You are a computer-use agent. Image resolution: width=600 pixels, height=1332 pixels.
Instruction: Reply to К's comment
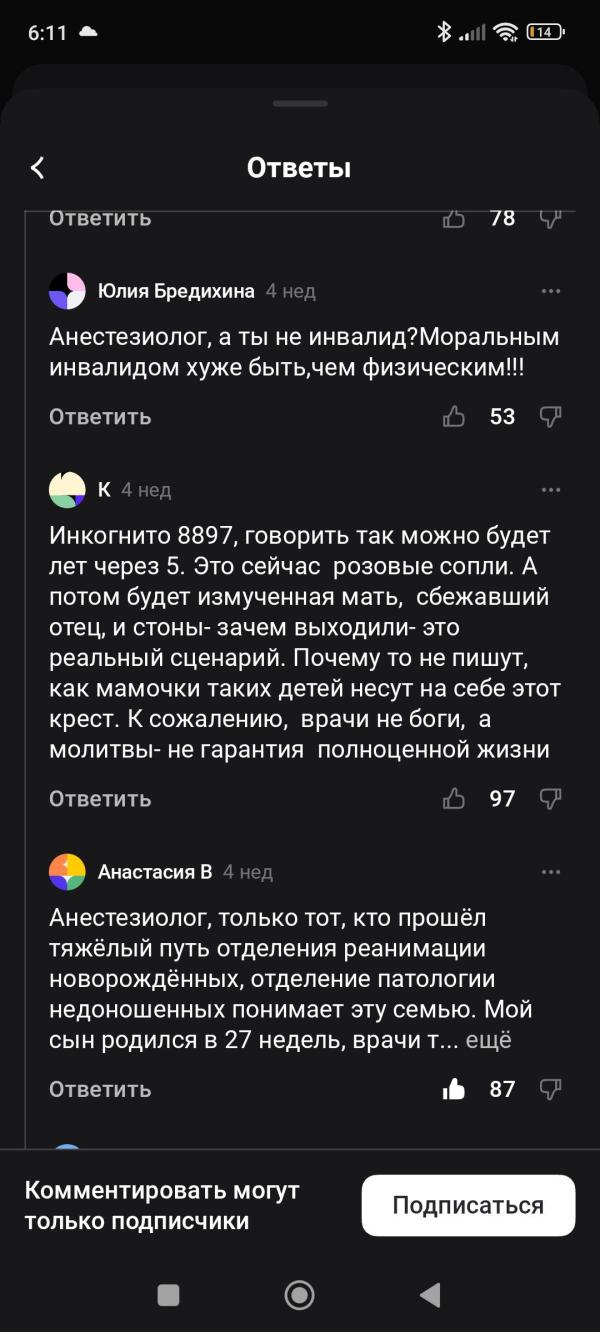(100, 799)
